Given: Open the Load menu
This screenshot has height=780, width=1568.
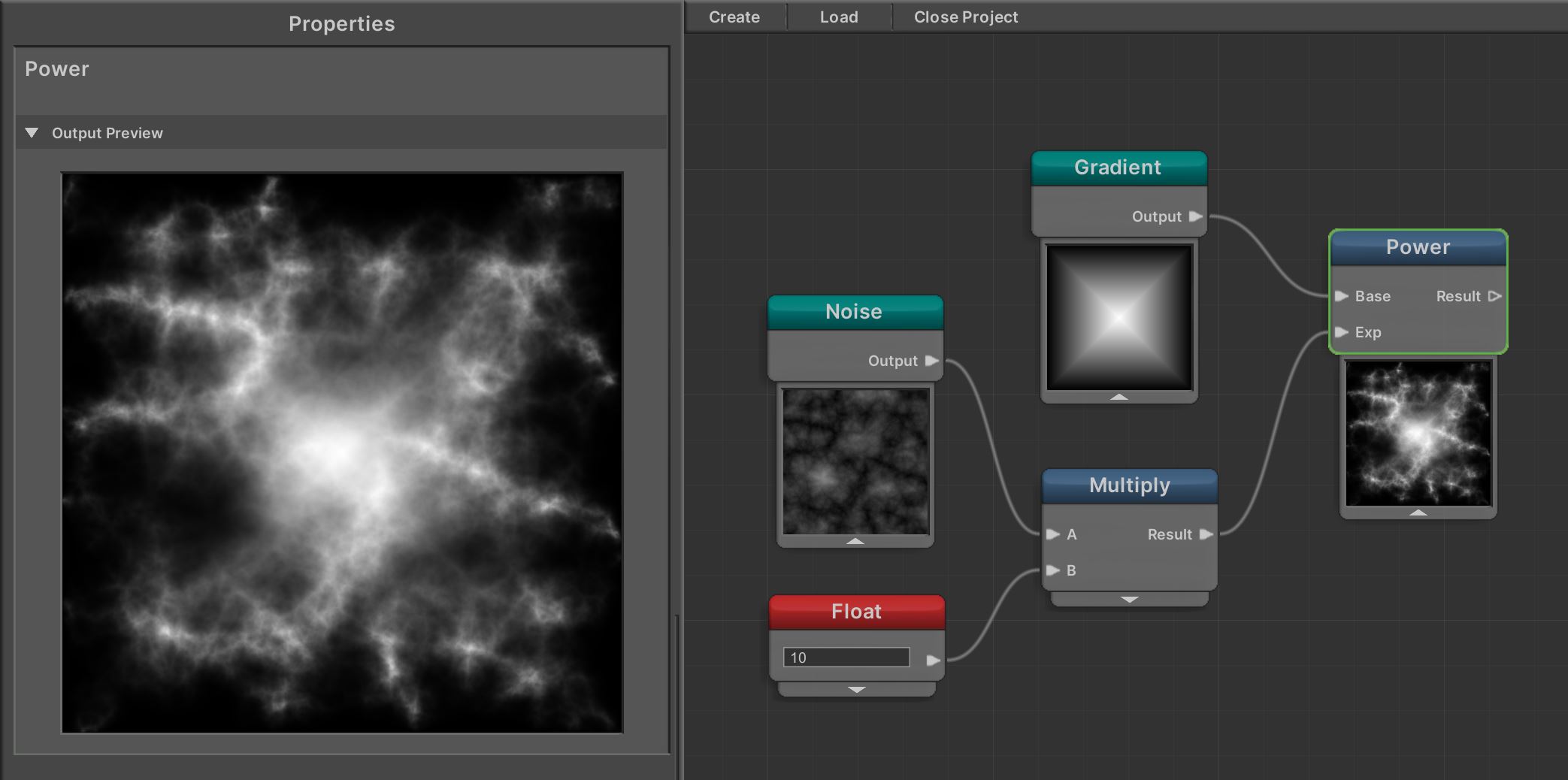Looking at the screenshot, I should [x=838, y=16].
